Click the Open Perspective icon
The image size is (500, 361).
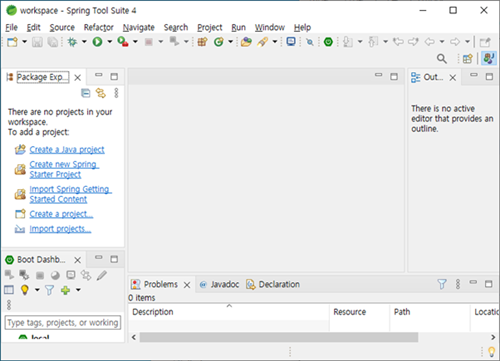[x=468, y=59]
